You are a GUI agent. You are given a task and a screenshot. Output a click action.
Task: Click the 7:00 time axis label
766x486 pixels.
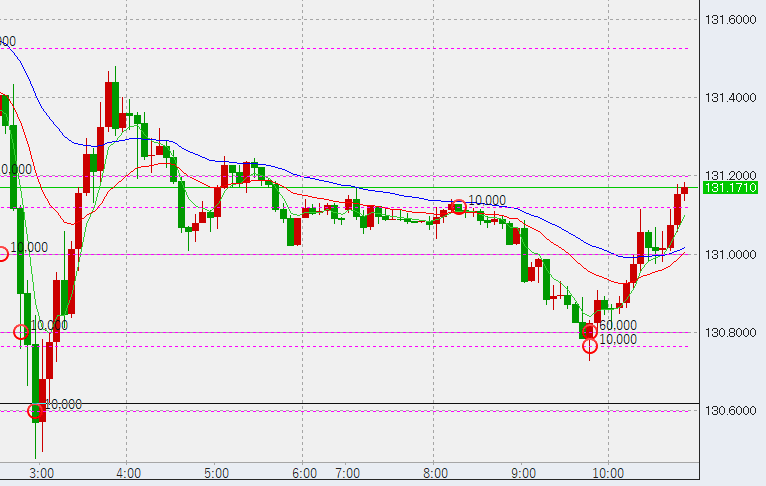coord(347,472)
